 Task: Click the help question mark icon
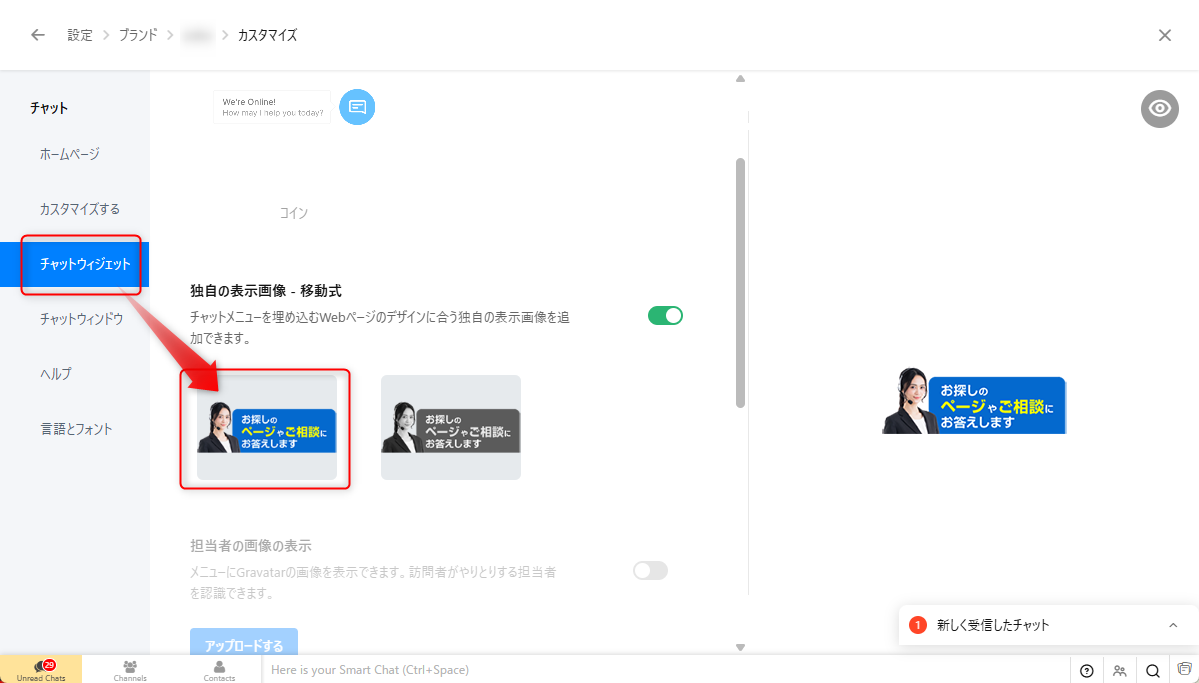pos(1087,670)
